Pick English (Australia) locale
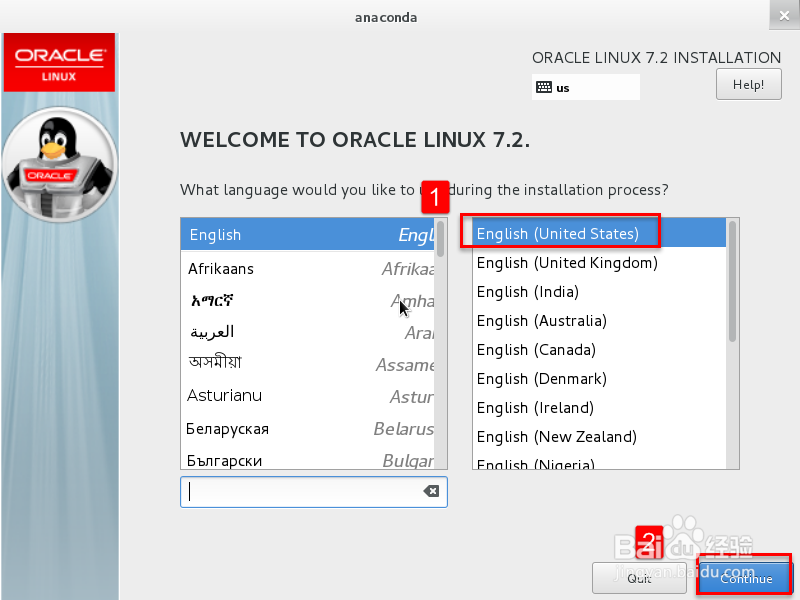The width and height of the screenshot is (800, 600). click(x=542, y=321)
